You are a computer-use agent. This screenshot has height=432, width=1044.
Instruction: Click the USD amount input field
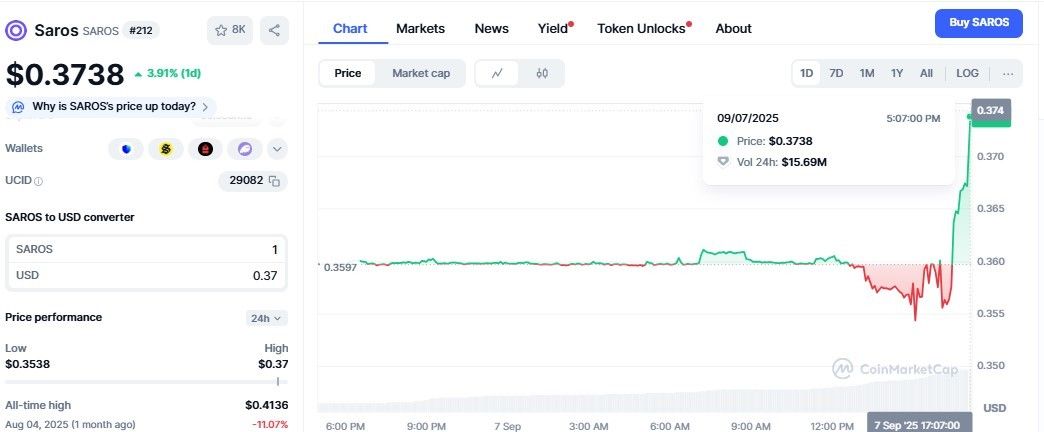(146, 276)
